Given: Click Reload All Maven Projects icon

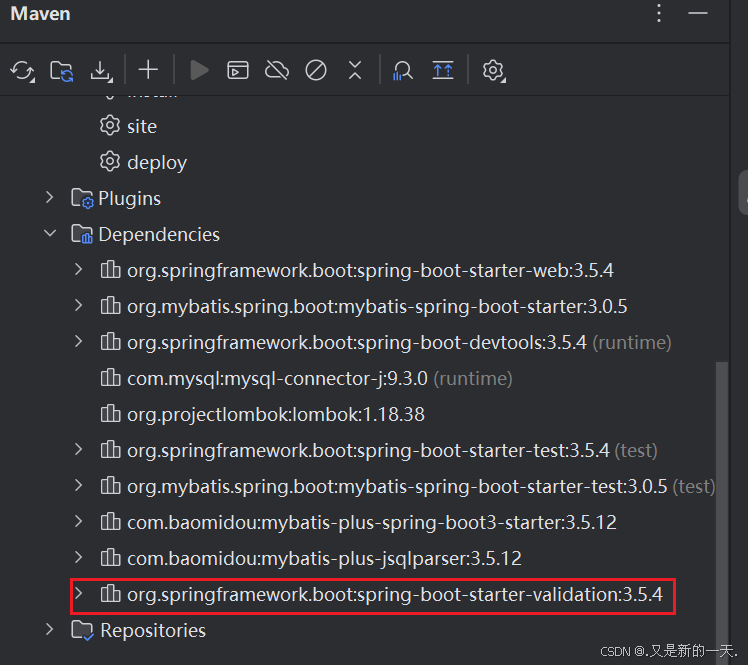Looking at the screenshot, I should pos(22,71).
